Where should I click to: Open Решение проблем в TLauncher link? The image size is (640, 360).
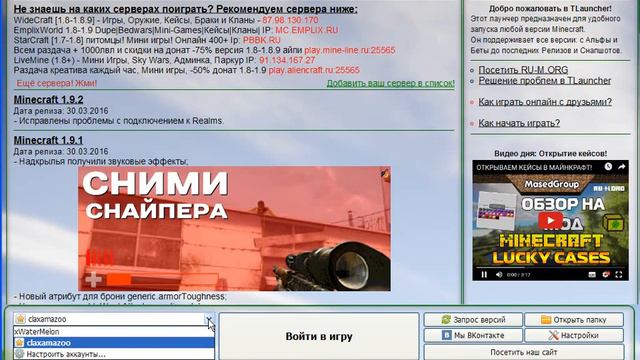(544, 80)
